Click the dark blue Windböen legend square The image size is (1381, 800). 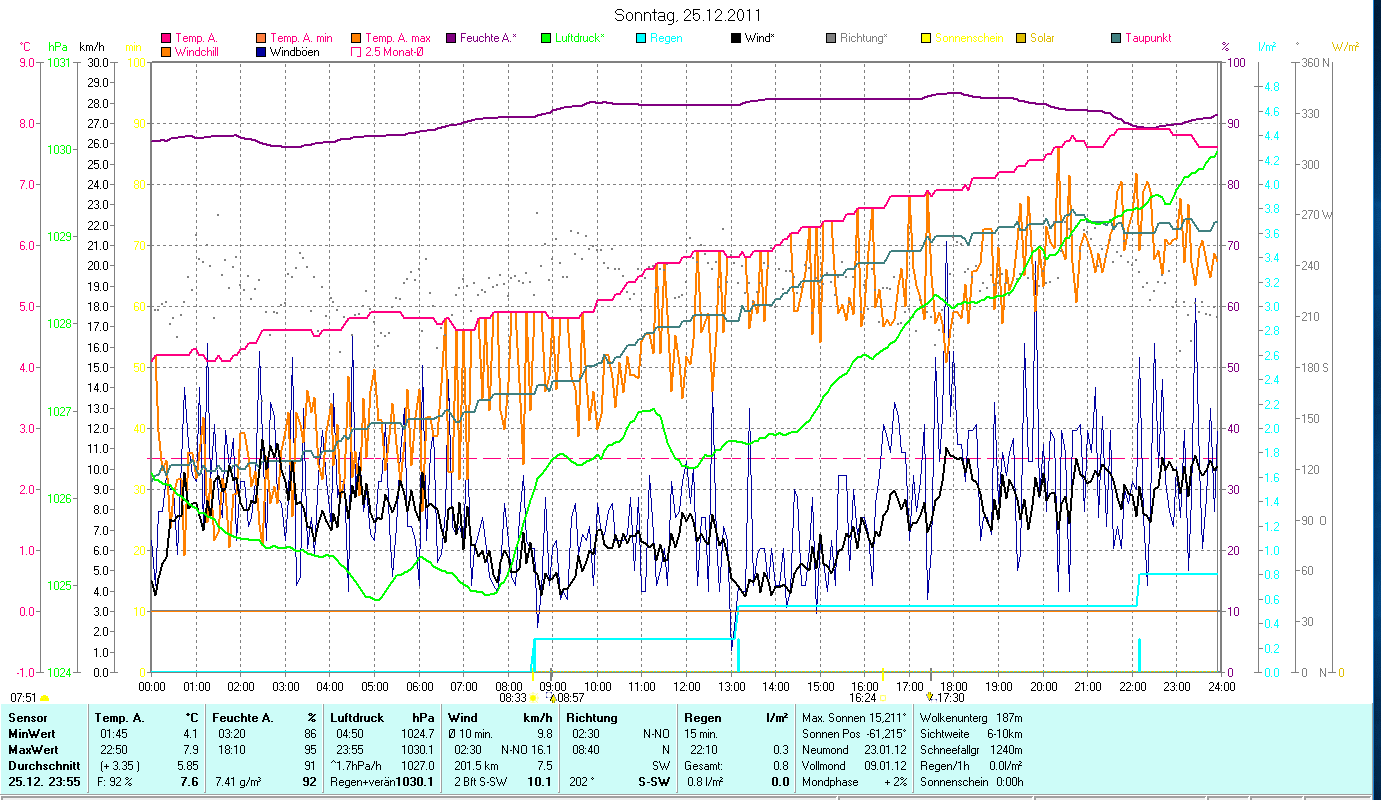[x=260, y=52]
